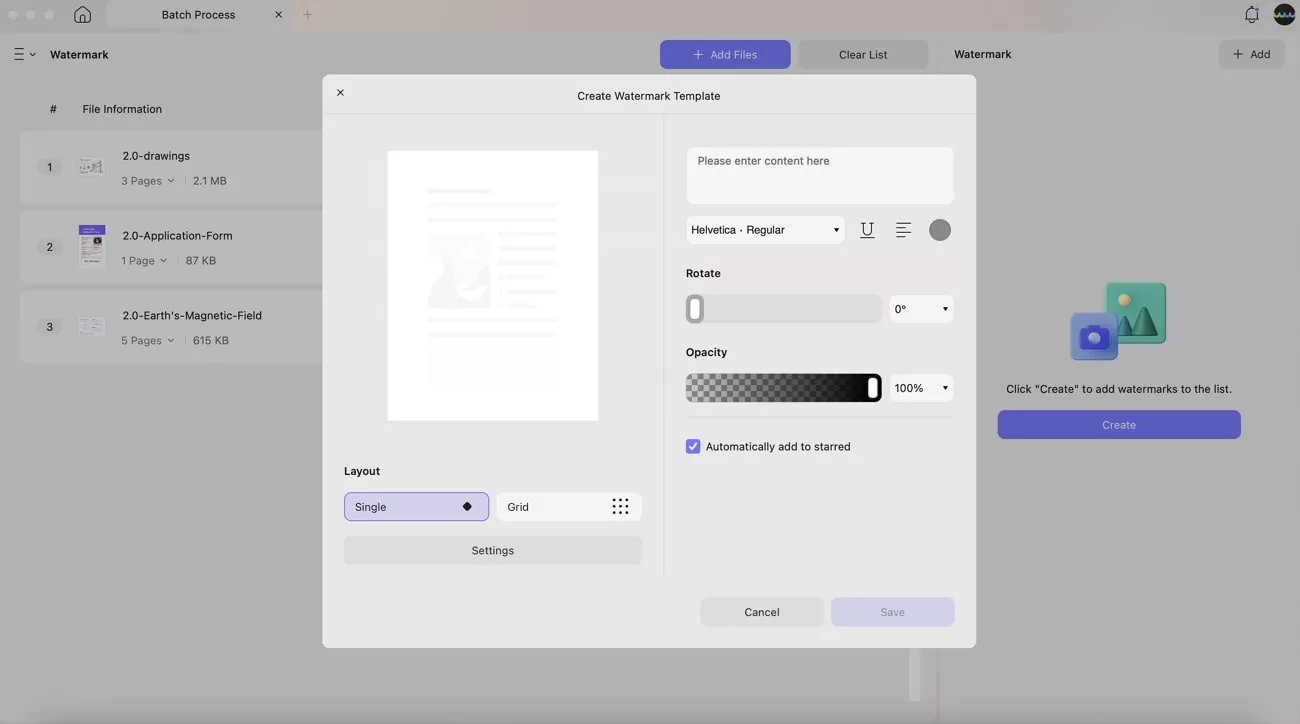Expand page dropdown for 2.0-Application-Form
The image size is (1300, 724).
pos(144,261)
